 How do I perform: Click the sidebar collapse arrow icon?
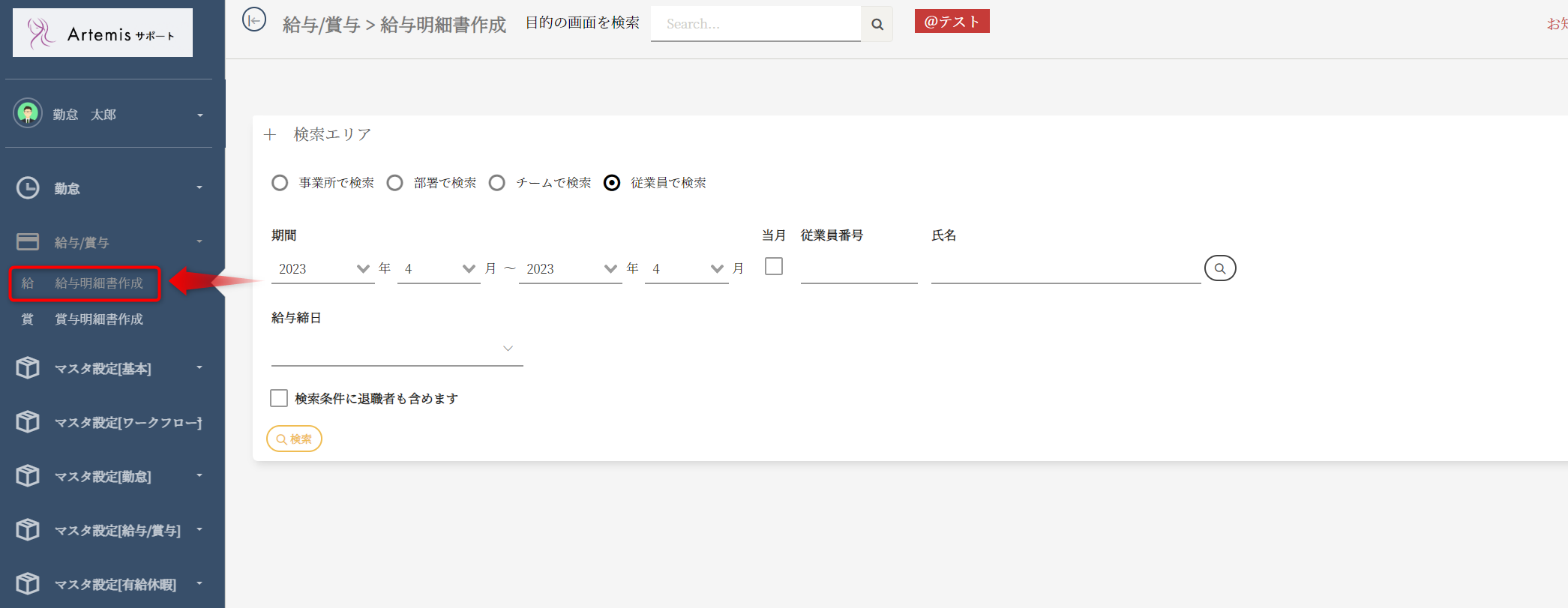(x=254, y=20)
